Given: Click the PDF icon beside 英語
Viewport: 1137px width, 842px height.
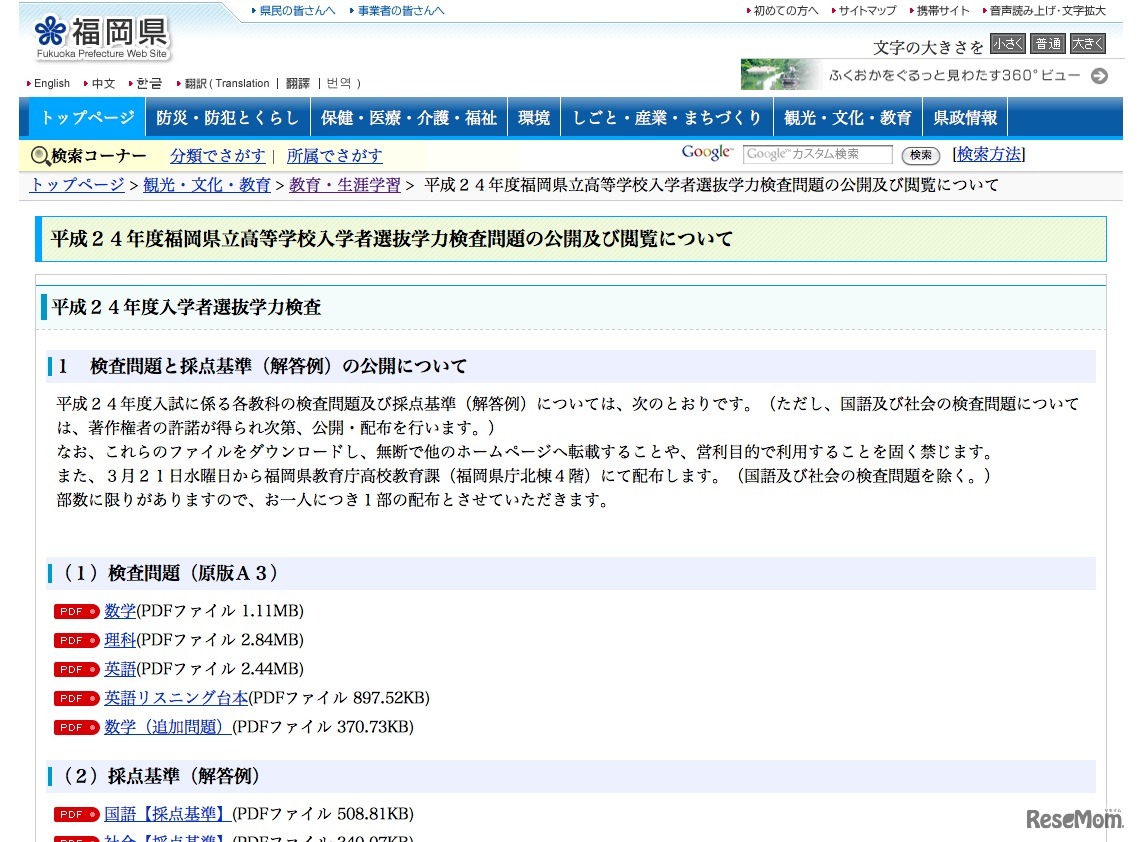Looking at the screenshot, I should [x=75, y=669].
